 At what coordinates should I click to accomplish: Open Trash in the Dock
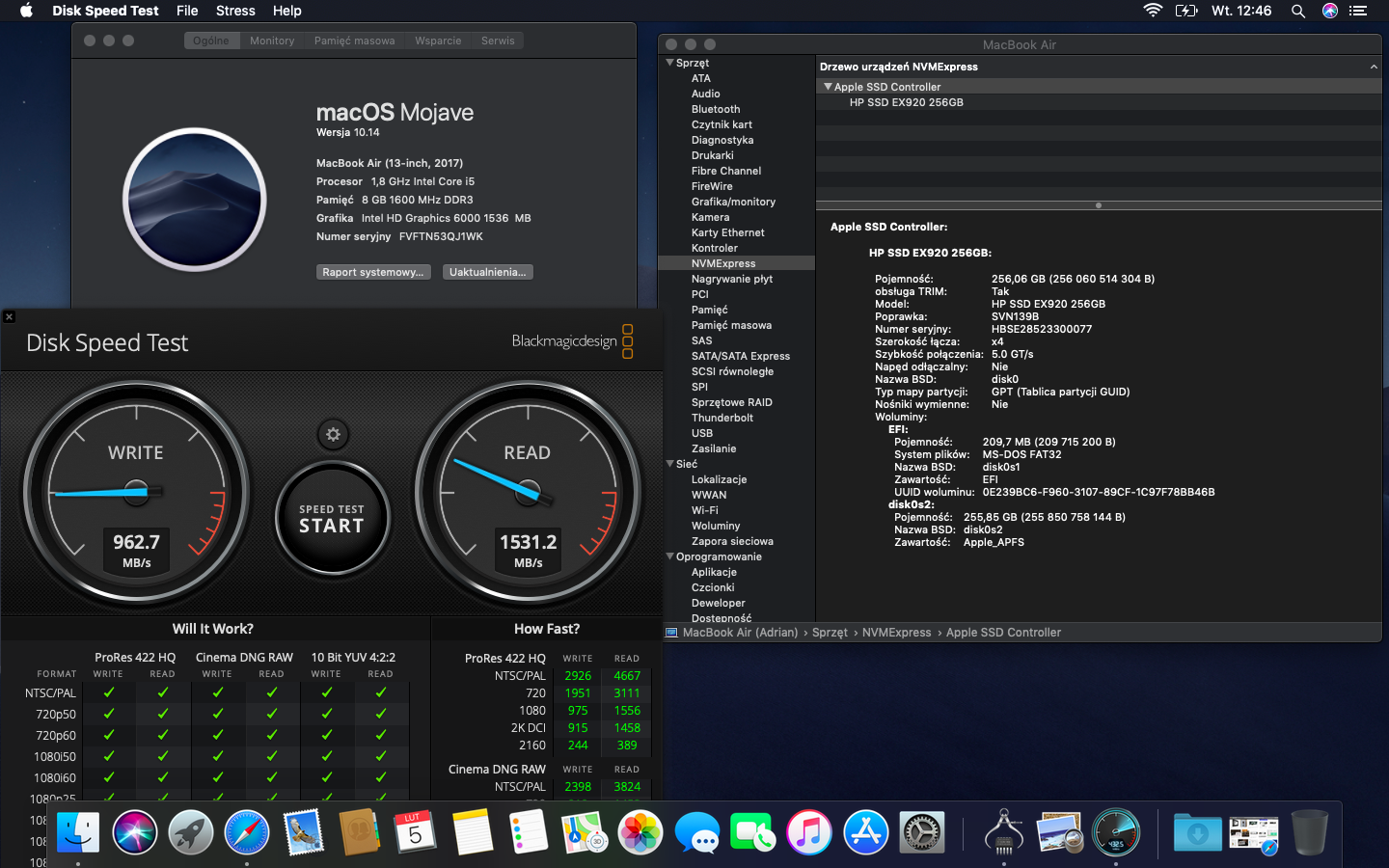[1309, 832]
